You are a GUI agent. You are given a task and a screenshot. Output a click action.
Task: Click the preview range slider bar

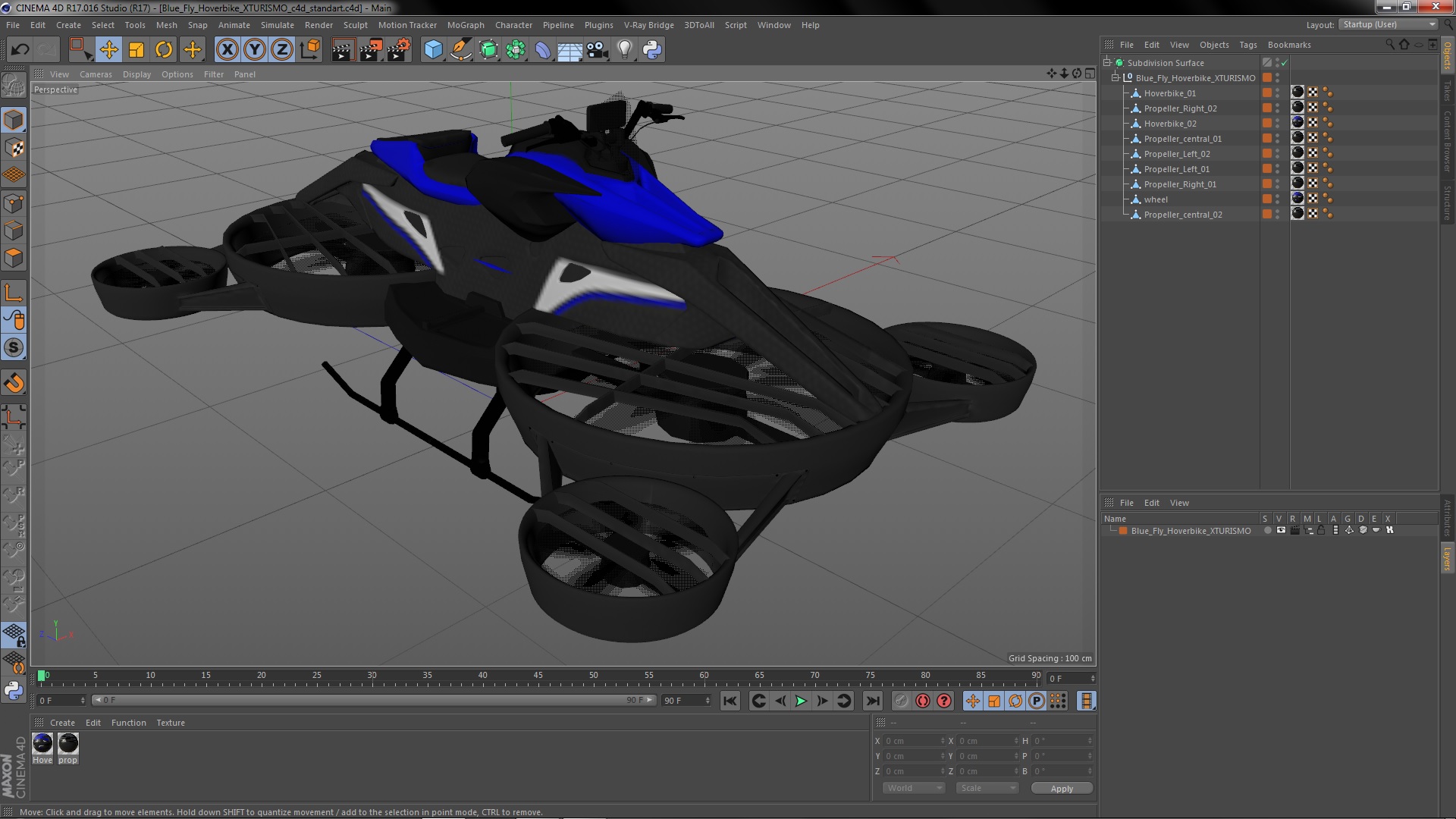click(x=373, y=700)
